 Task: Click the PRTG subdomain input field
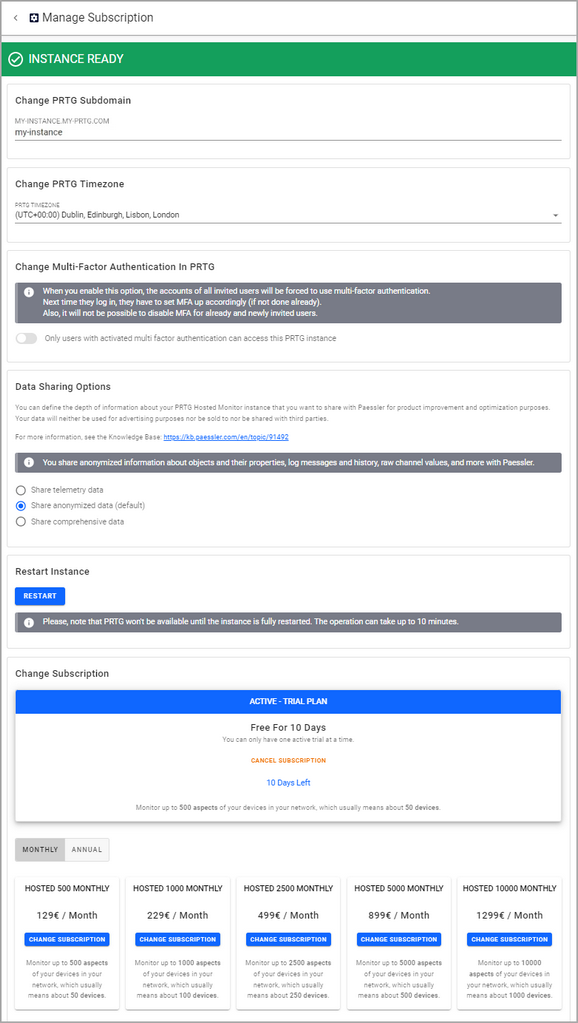tap(288, 132)
